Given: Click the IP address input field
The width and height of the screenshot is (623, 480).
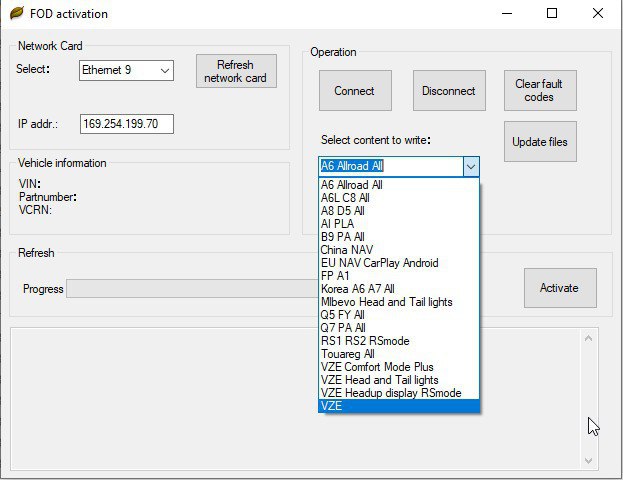Looking at the screenshot, I should pos(127,124).
